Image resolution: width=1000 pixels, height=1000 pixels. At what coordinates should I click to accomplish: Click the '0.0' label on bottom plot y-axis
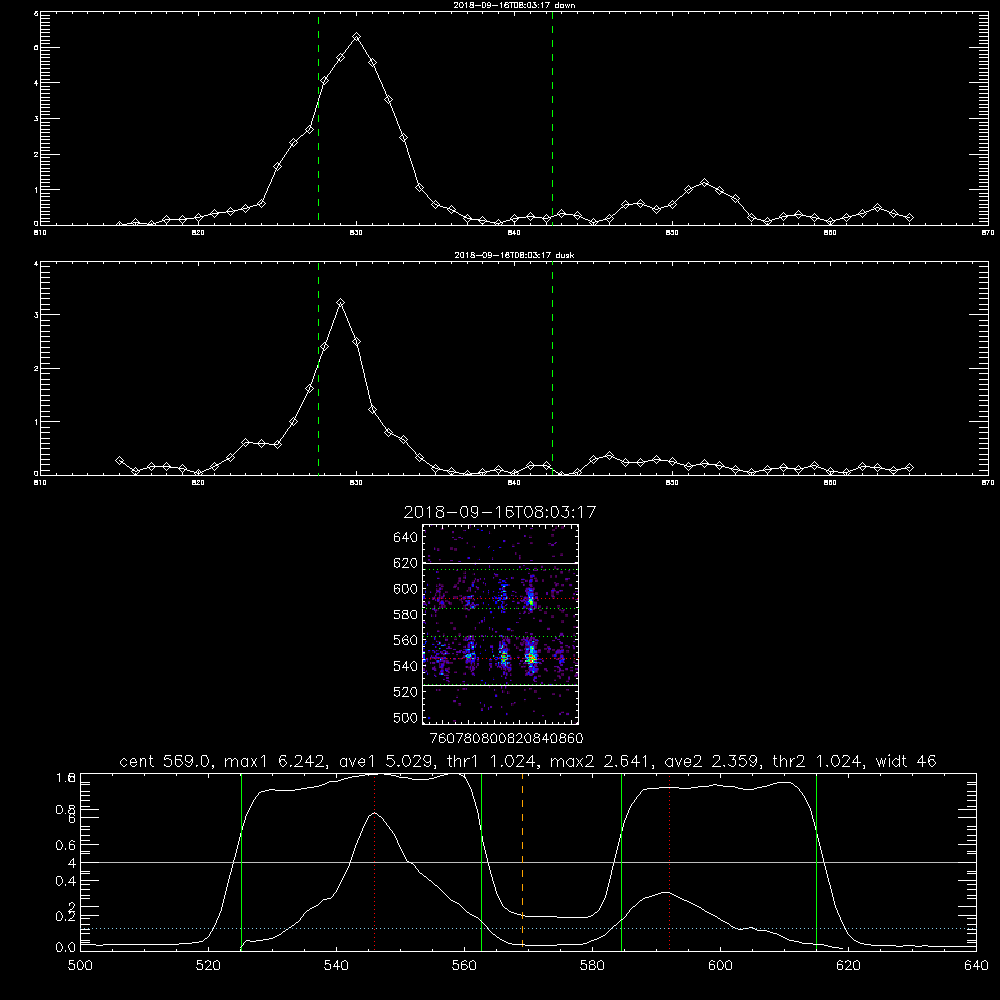pyautogui.click(x=66, y=948)
